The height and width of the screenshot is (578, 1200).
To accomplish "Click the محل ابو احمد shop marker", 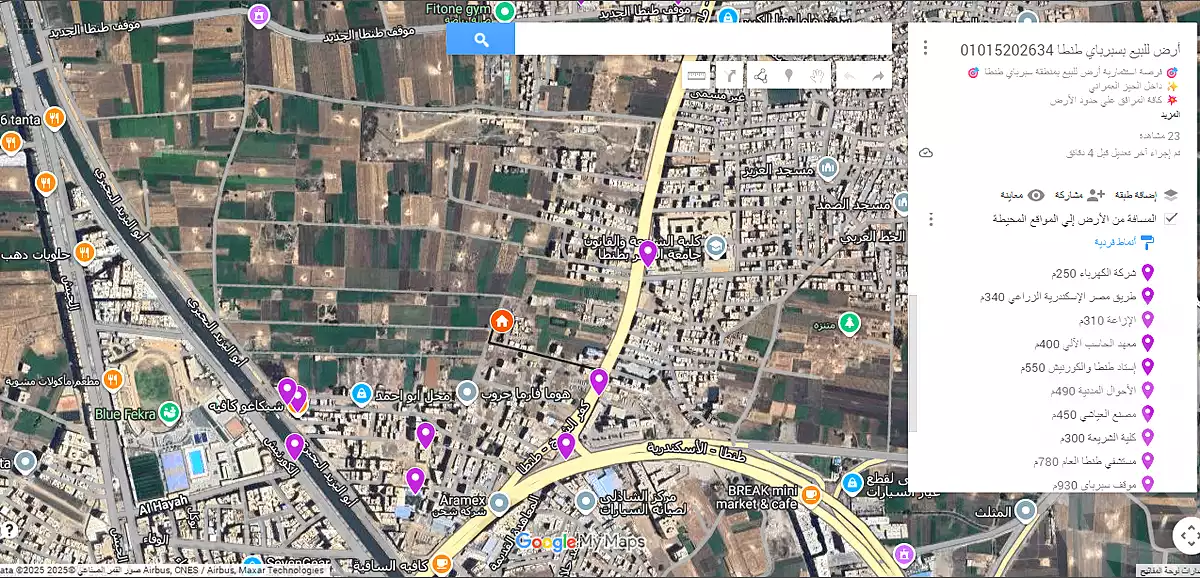I will pyautogui.click(x=361, y=394).
